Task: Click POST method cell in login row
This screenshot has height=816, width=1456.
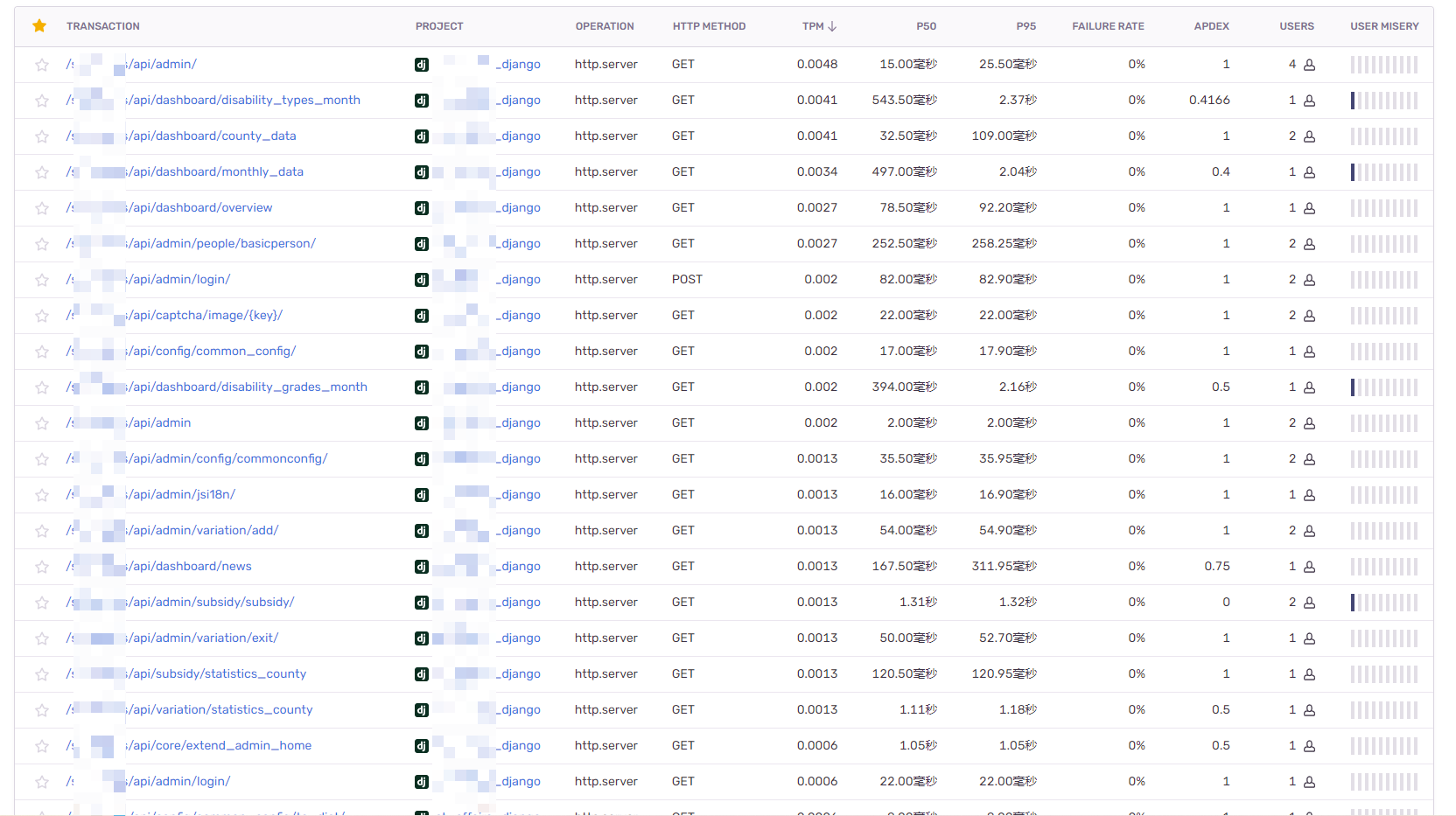Action: (687, 279)
